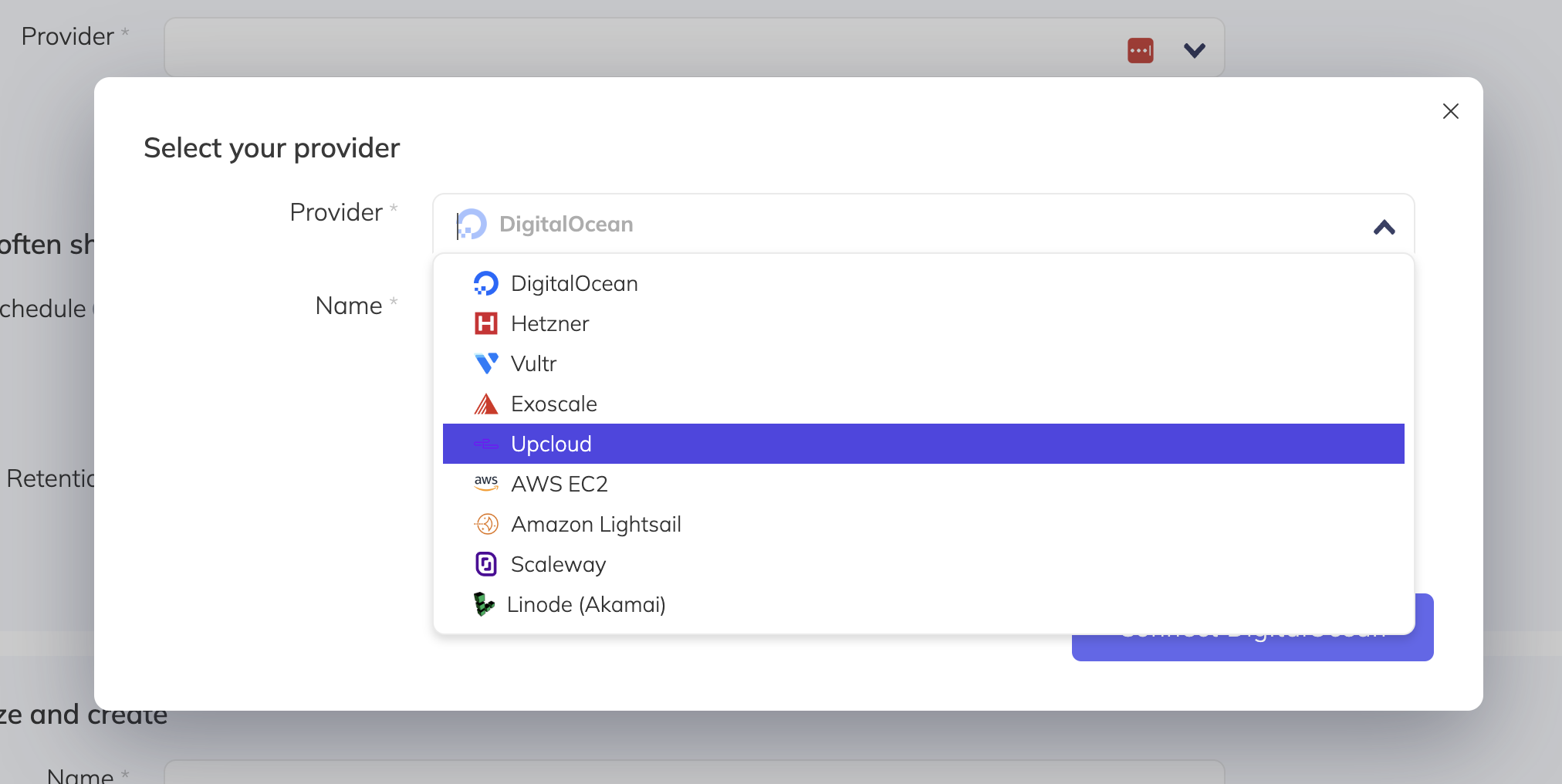Click the Scaleway icon

pos(486,564)
